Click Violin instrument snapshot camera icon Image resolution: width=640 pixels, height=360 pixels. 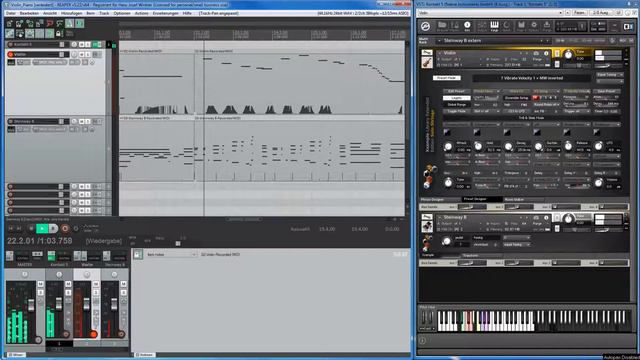(x=536, y=53)
